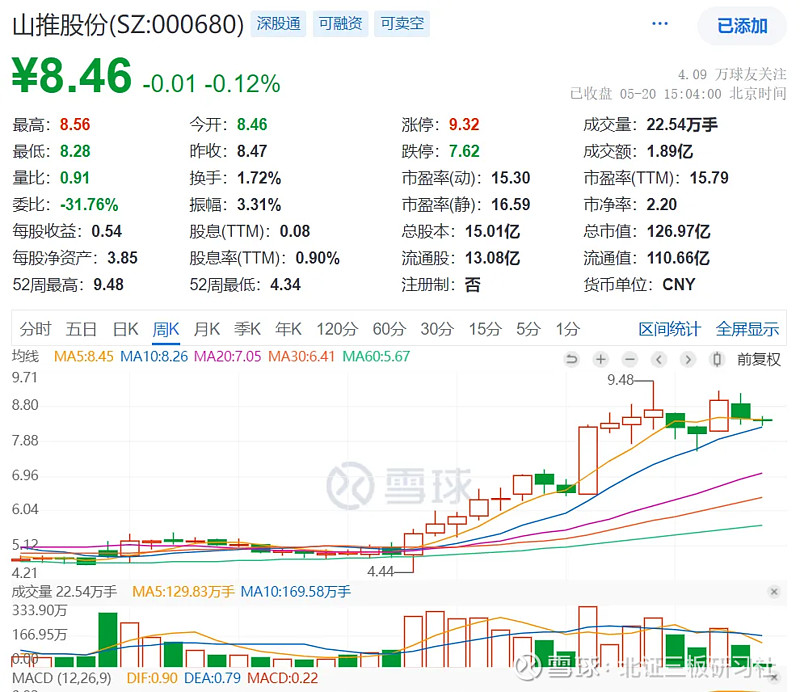Click the MA30:6.41 moving average label
This screenshot has height=692, width=800.
pos(302,356)
